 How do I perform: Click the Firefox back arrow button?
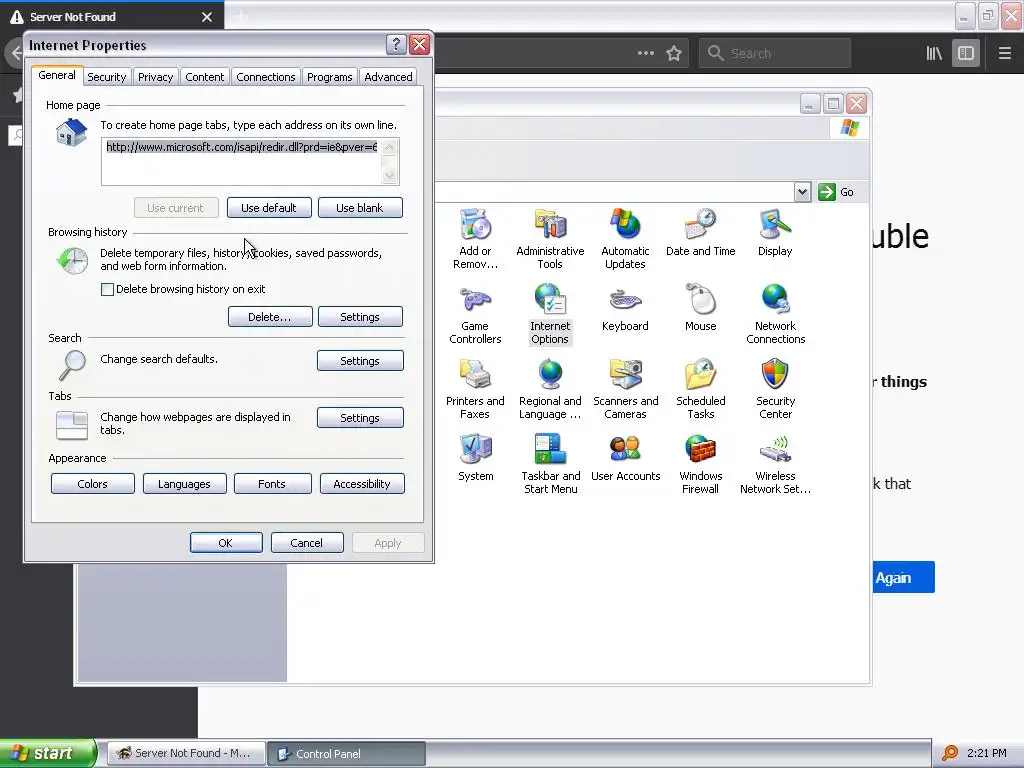(x=16, y=54)
